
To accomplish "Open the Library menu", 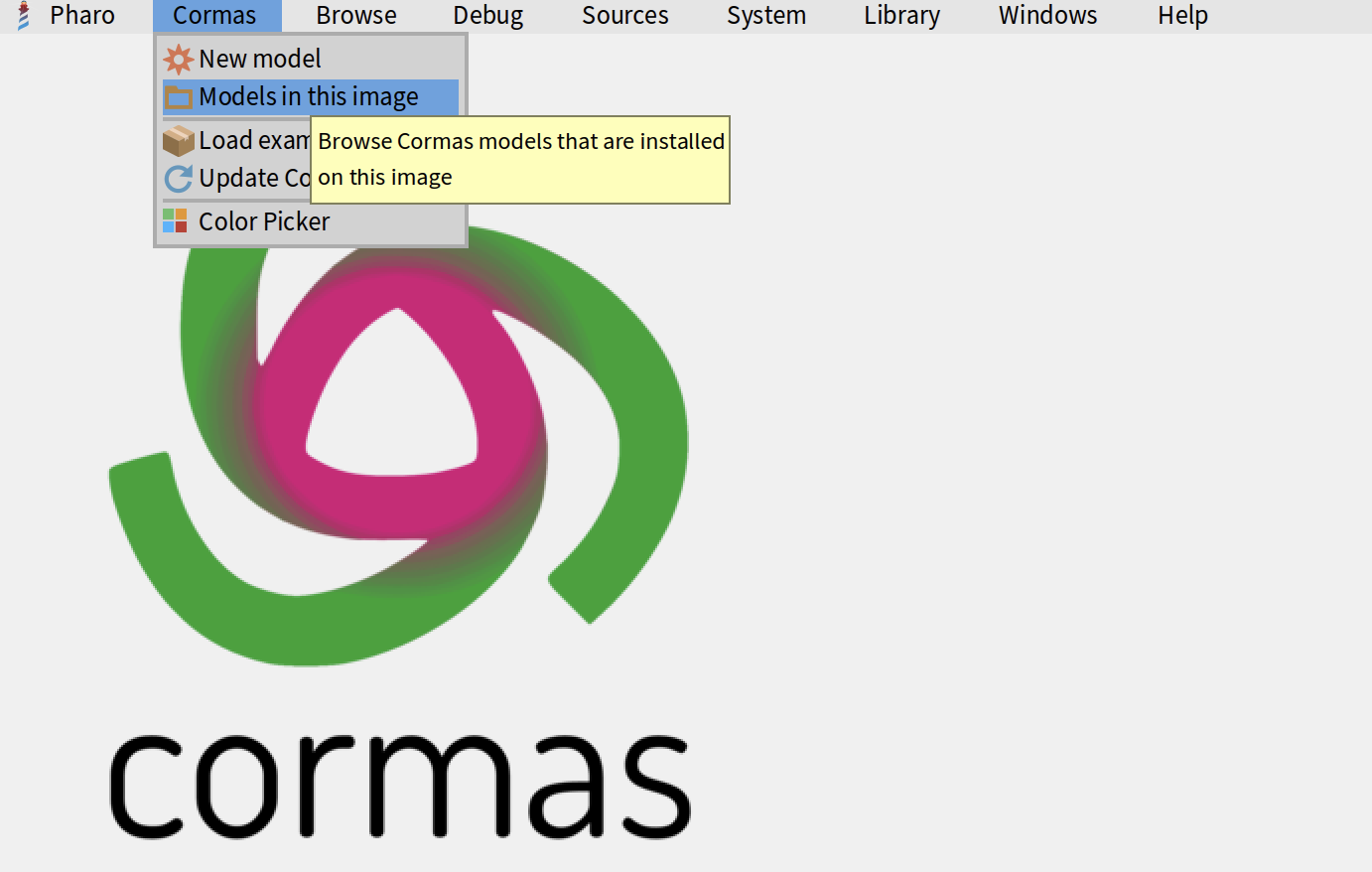I will (x=901, y=16).
